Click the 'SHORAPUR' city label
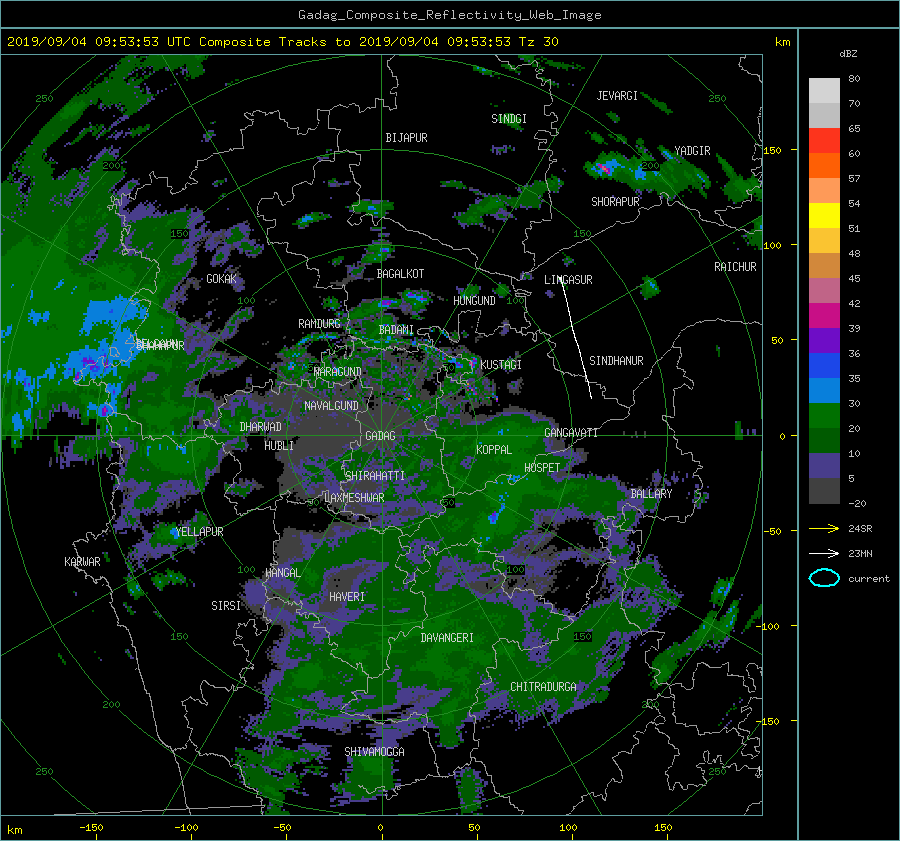 [x=615, y=202]
